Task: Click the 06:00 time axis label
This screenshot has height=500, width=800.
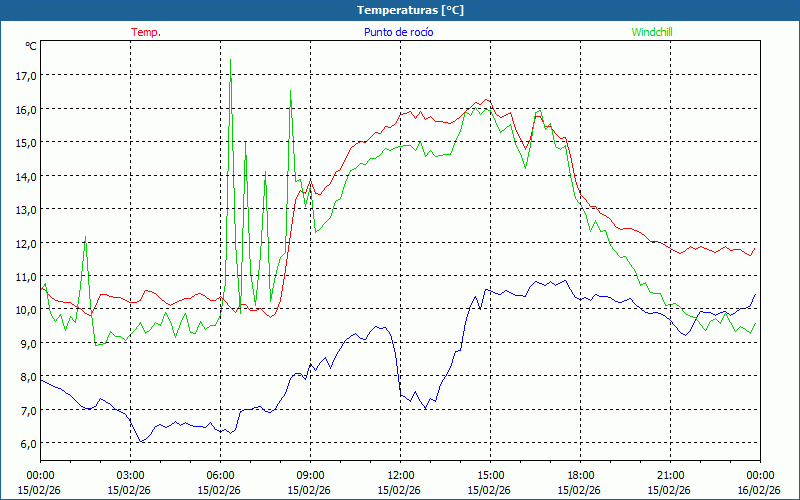Action: 220,475
